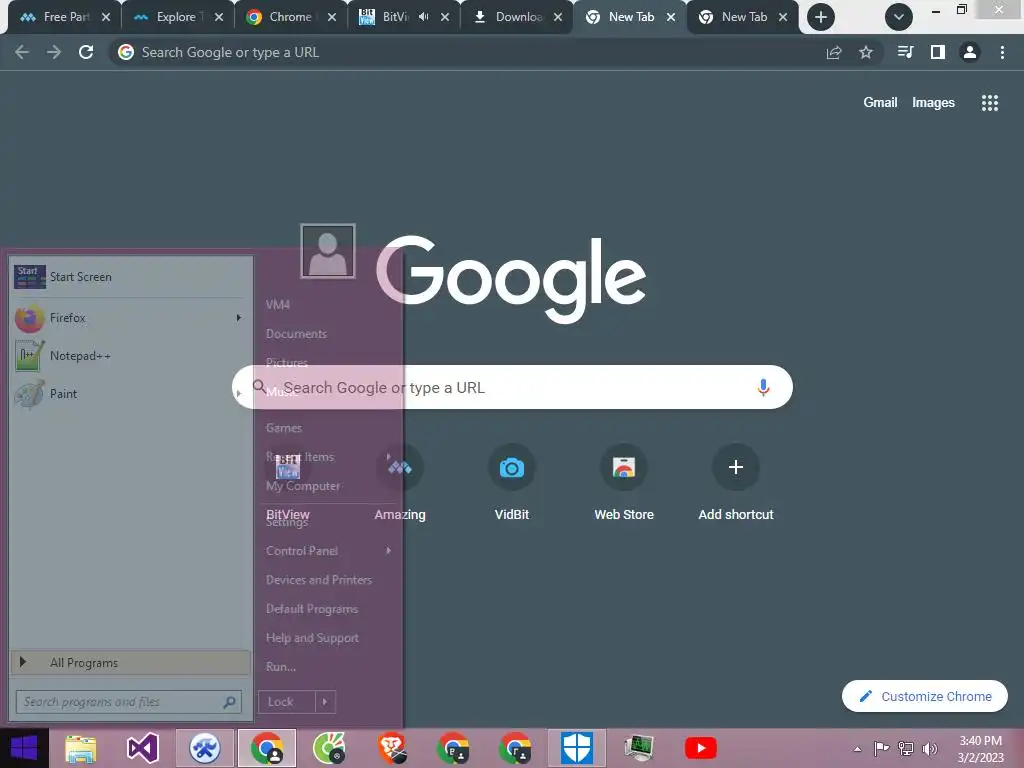Open Default Programs entry

312,609
